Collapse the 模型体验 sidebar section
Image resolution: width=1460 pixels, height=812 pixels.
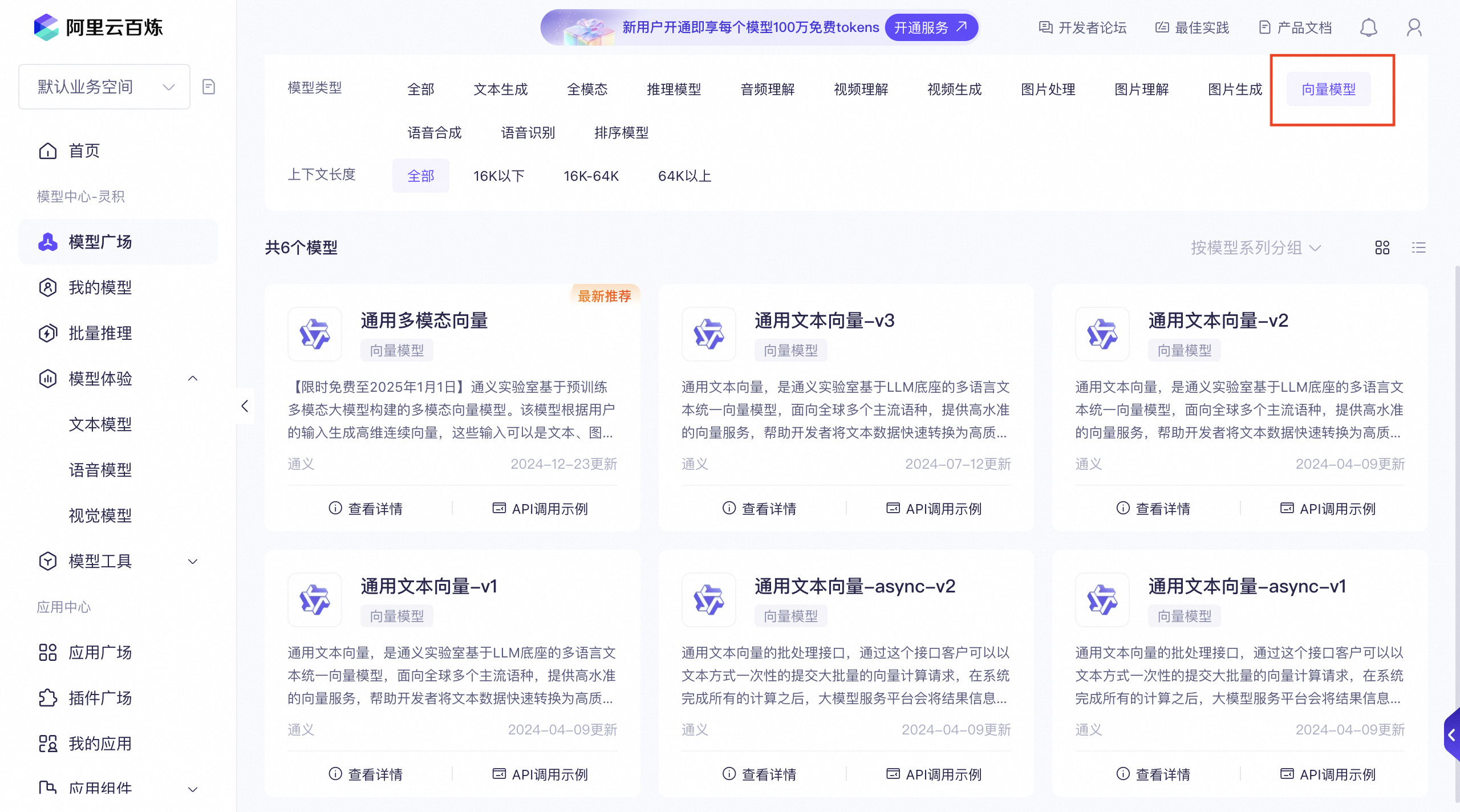click(193, 379)
